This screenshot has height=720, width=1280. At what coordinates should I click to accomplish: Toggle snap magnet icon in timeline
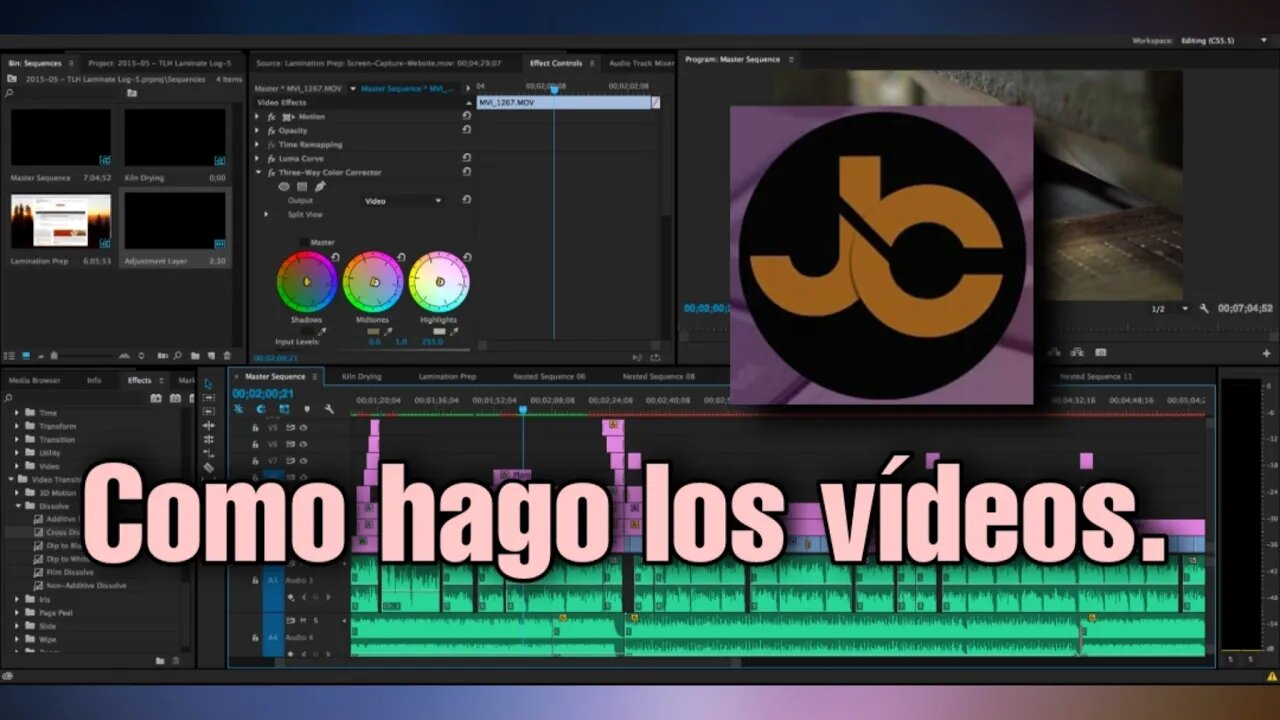click(x=261, y=409)
